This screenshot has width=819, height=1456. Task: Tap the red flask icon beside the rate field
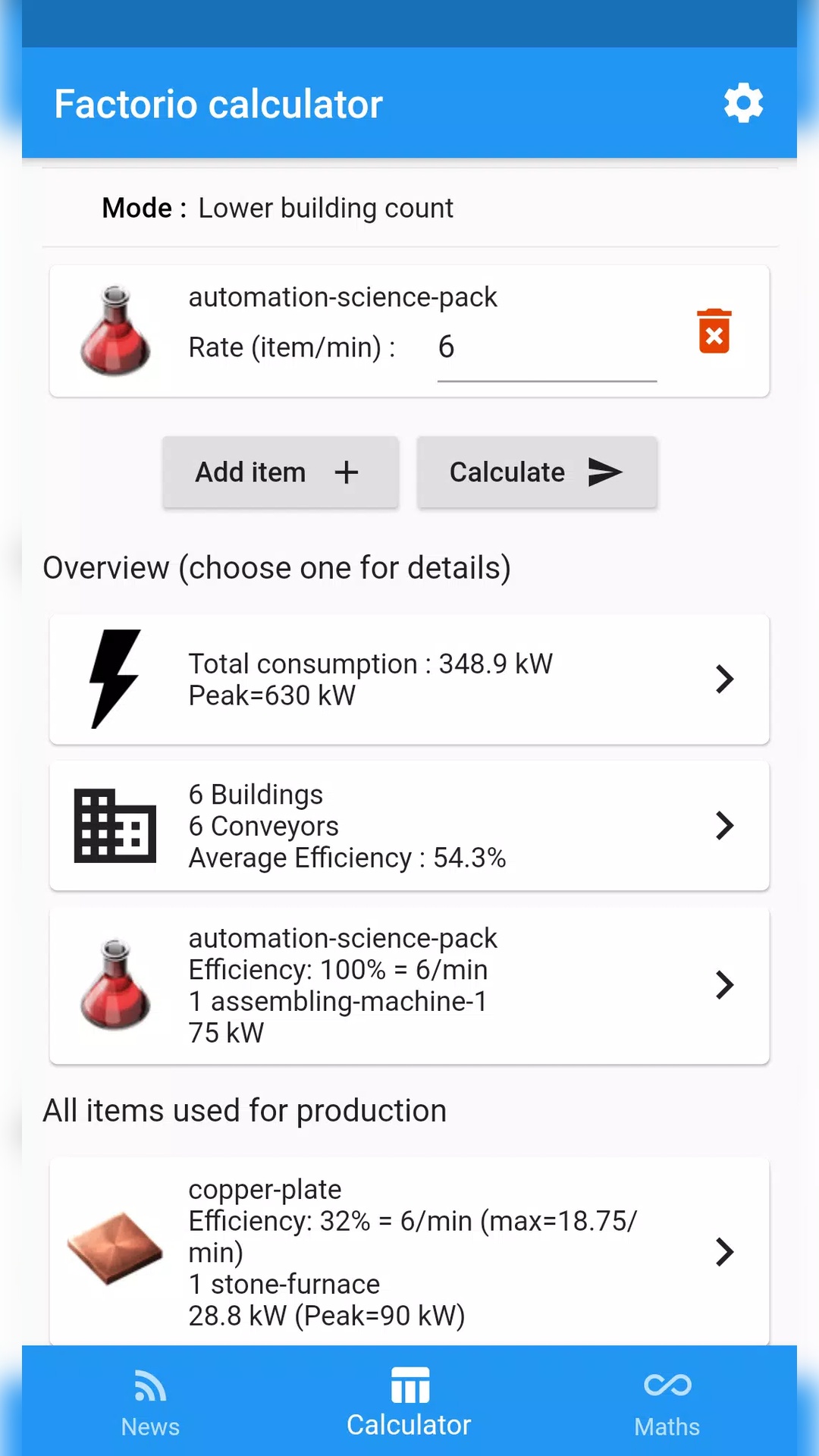[115, 331]
